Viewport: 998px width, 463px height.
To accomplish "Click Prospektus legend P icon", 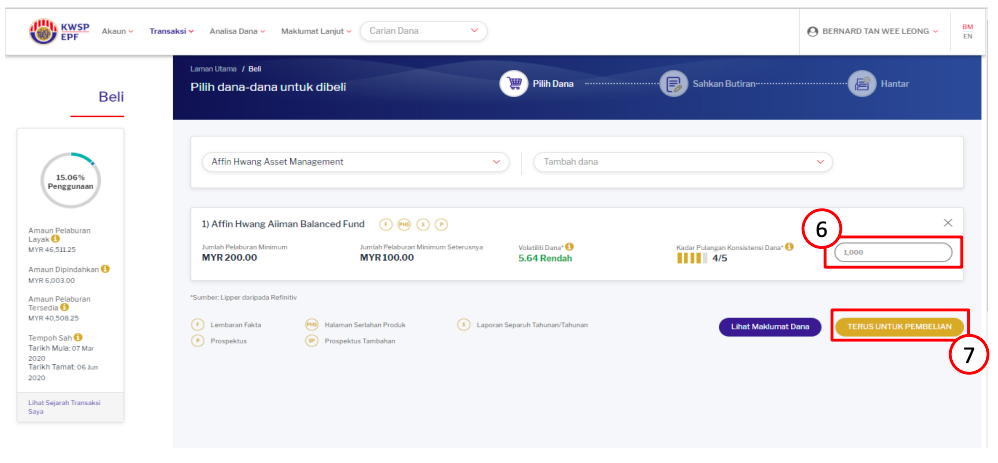I will click(197, 341).
